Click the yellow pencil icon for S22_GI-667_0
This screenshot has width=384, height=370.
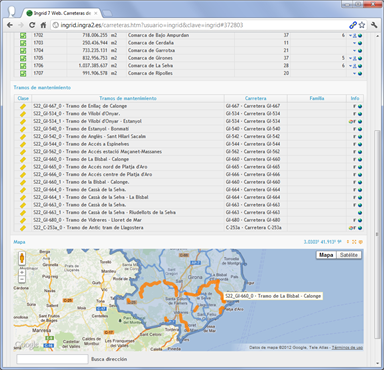[23, 106]
